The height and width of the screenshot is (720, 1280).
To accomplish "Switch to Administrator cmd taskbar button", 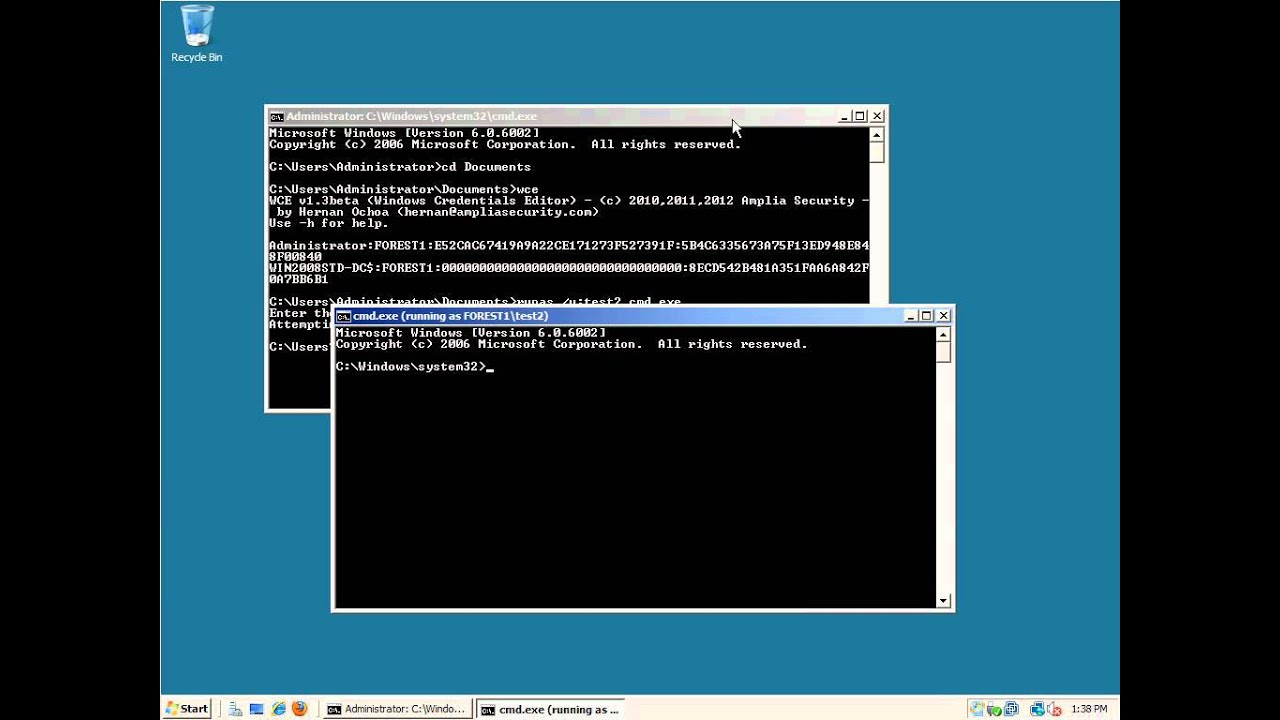I will (397, 709).
